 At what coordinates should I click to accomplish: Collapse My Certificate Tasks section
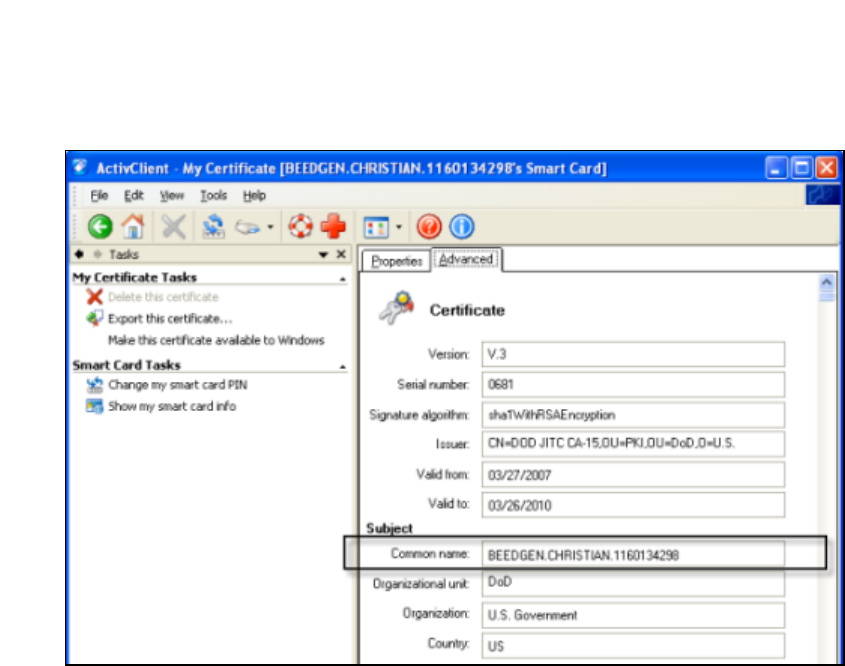[343, 279]
